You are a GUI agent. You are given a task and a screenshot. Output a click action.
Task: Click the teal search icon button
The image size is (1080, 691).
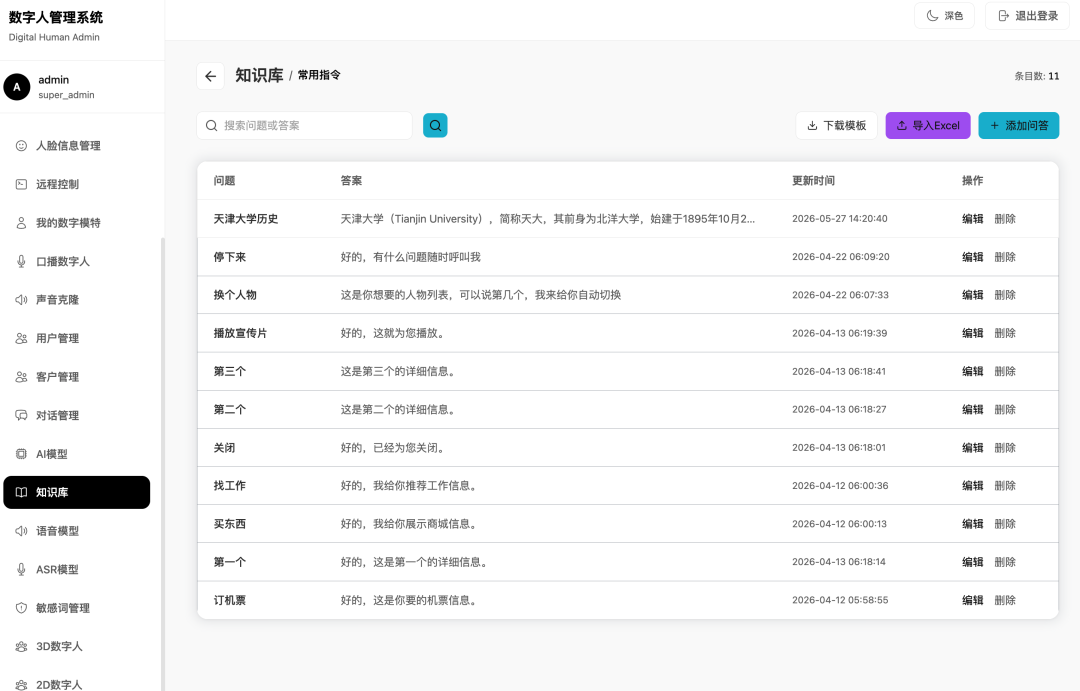point(435,125)
